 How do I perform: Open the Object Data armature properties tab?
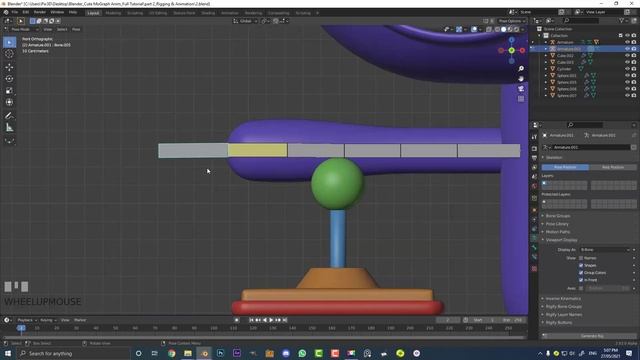pos(534,238)
